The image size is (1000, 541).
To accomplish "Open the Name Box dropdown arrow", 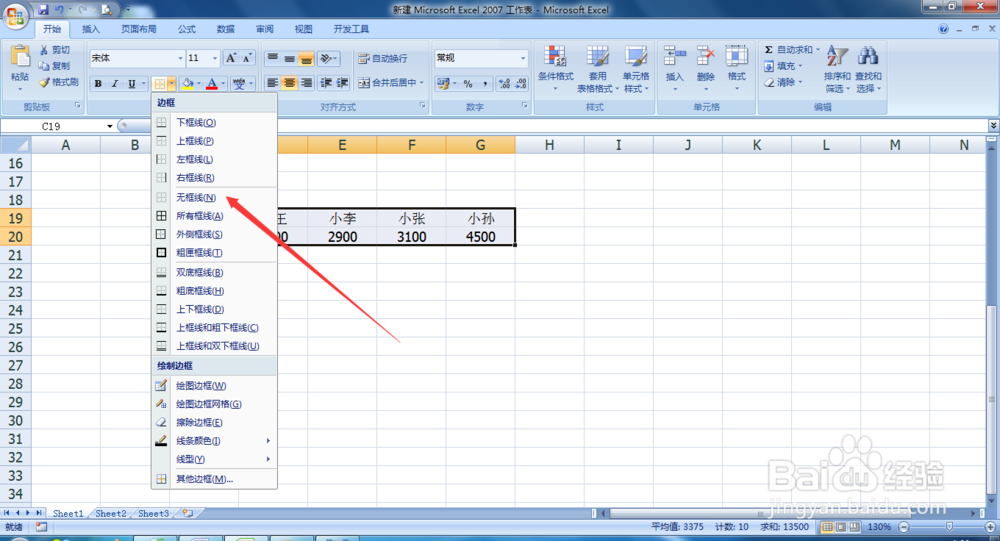I will click(110, 126).
